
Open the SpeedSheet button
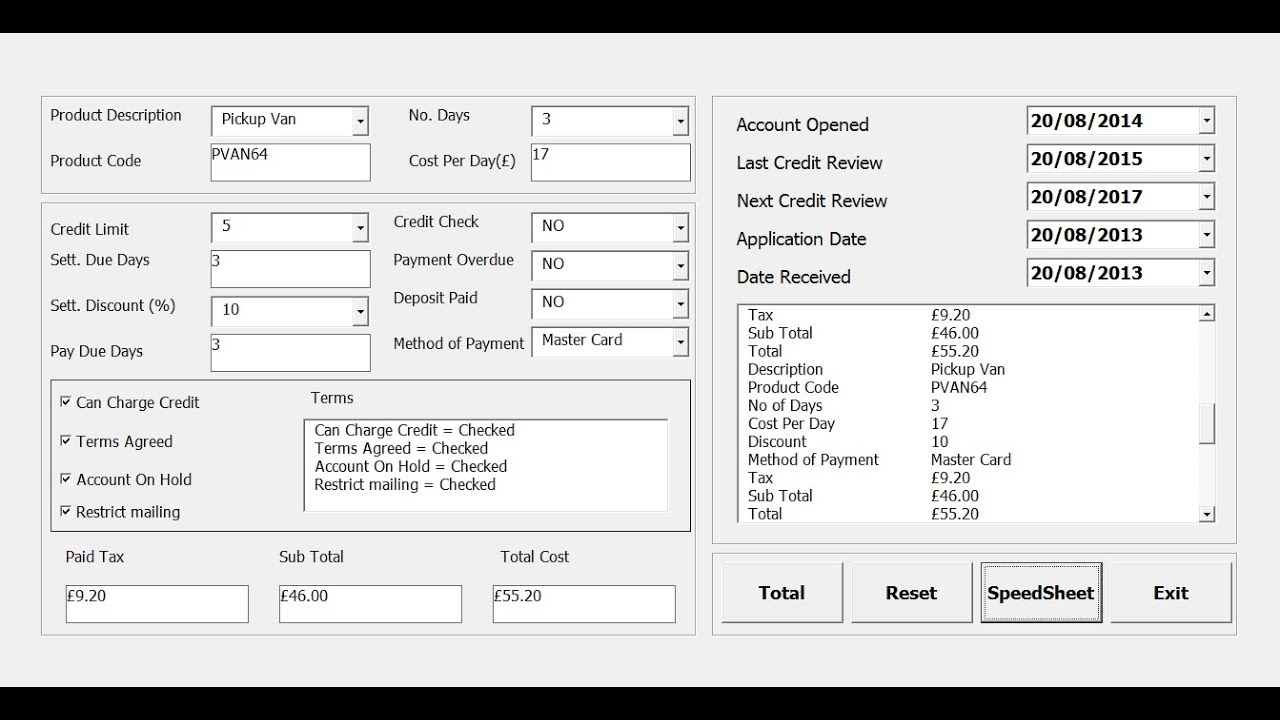(1041, 593)
